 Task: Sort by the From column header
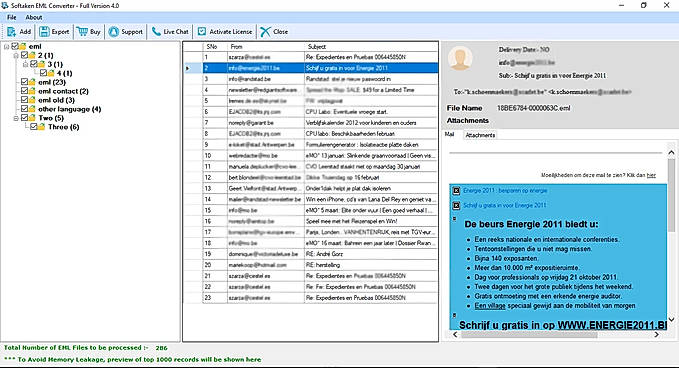[x=266, y=46]
